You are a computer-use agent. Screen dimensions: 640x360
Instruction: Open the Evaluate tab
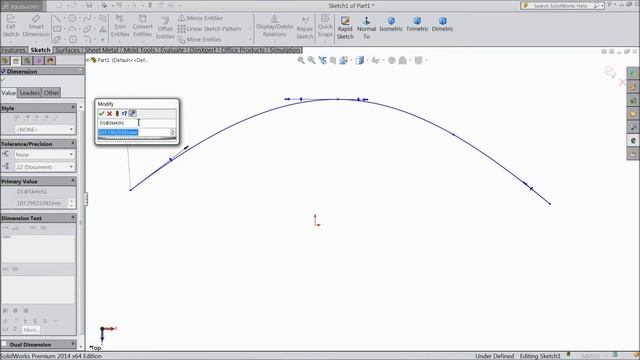click(x=172, y=50)
